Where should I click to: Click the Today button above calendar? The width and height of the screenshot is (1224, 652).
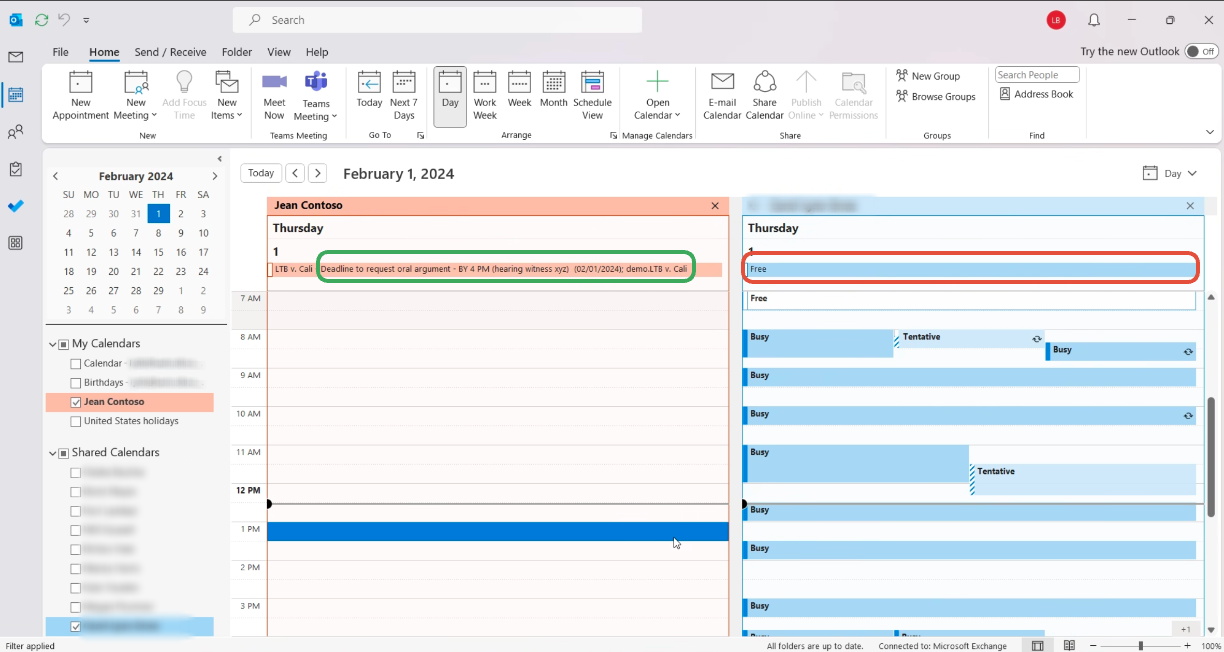261,173
